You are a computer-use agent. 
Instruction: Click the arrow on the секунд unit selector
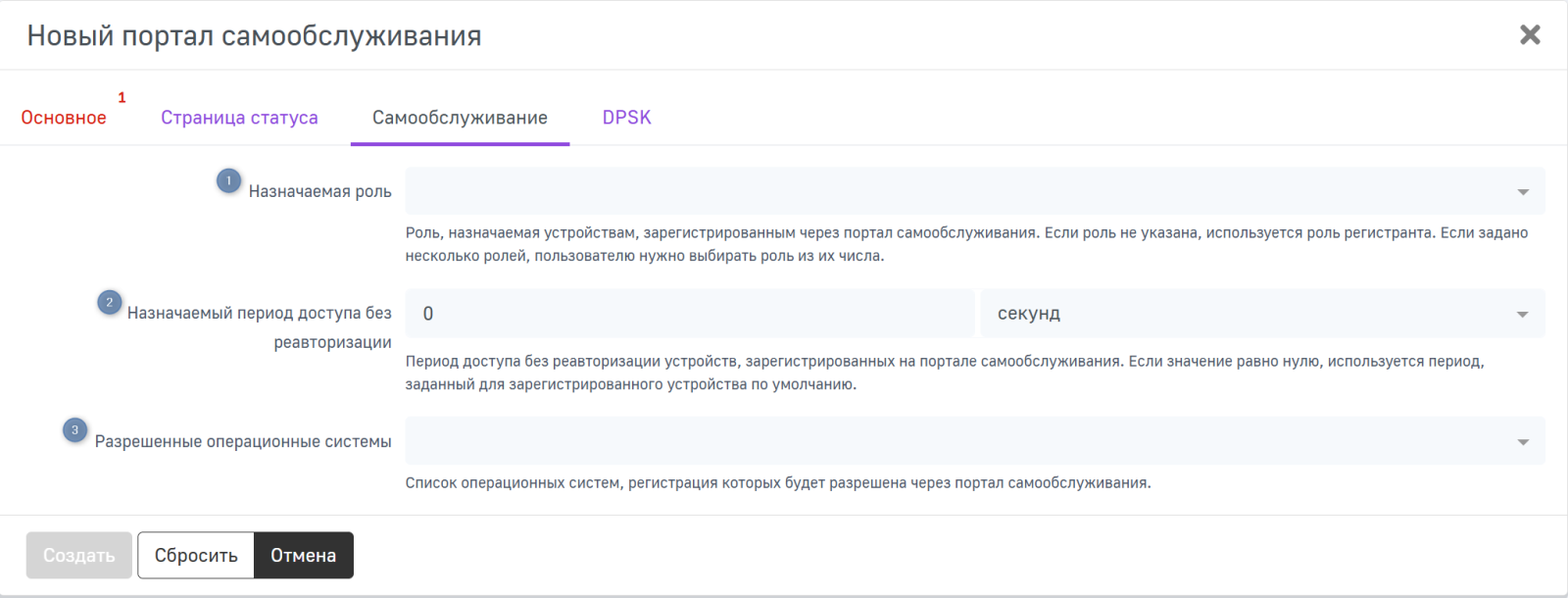coord(1523,315)
